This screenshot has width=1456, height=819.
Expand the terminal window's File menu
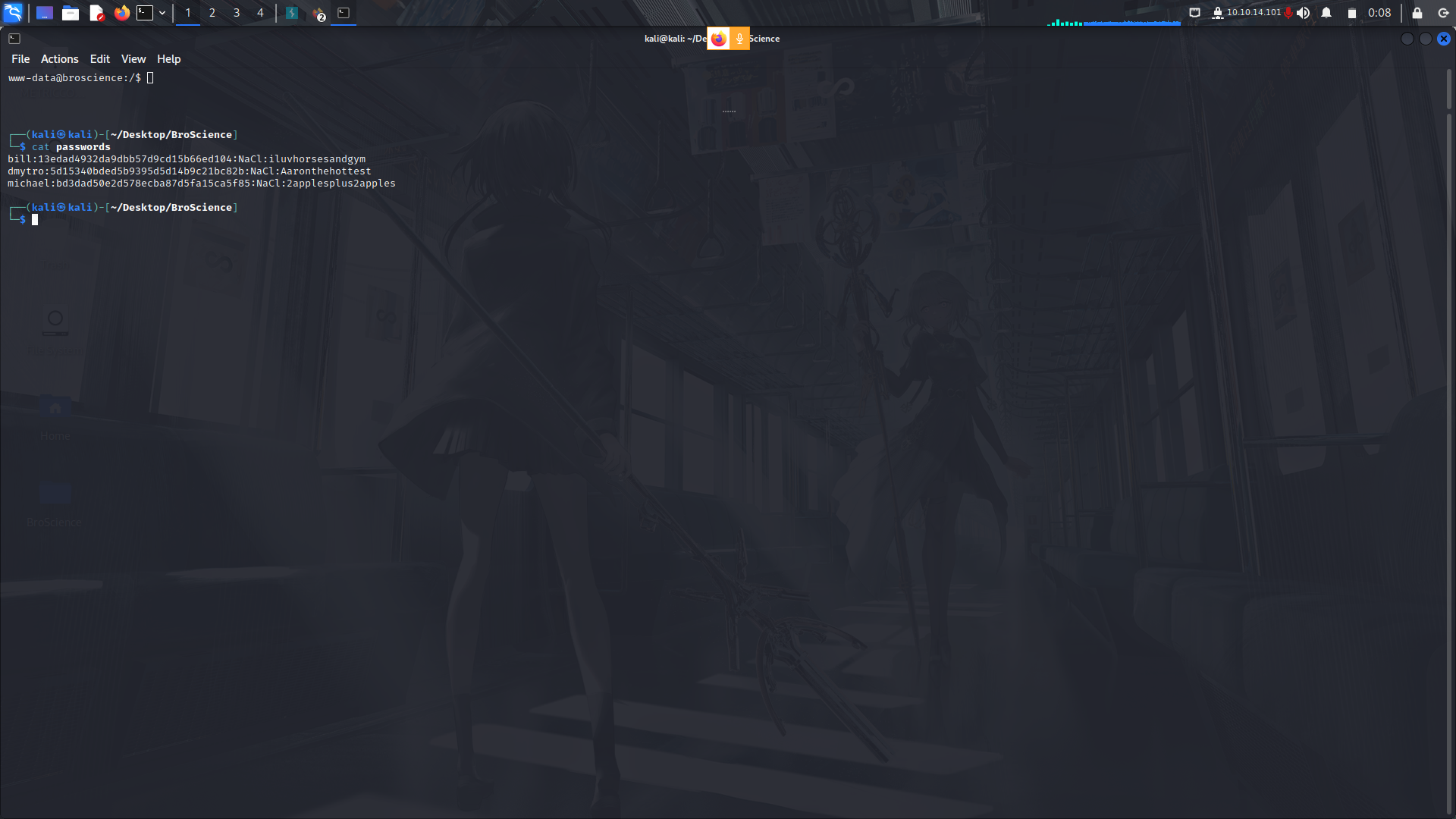(x=20, y=58)
